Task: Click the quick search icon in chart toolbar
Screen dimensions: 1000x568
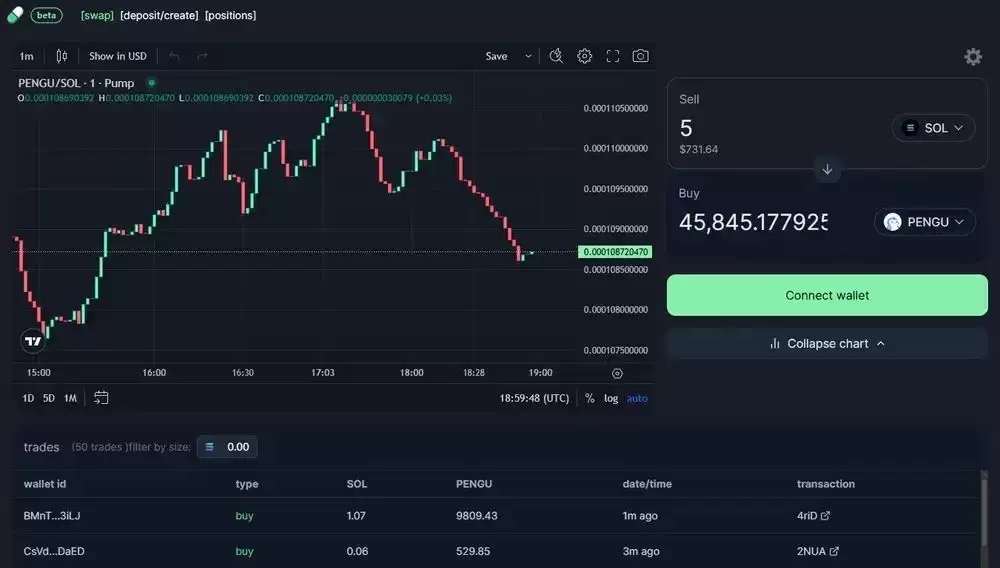Action: [x=557, y=56]
